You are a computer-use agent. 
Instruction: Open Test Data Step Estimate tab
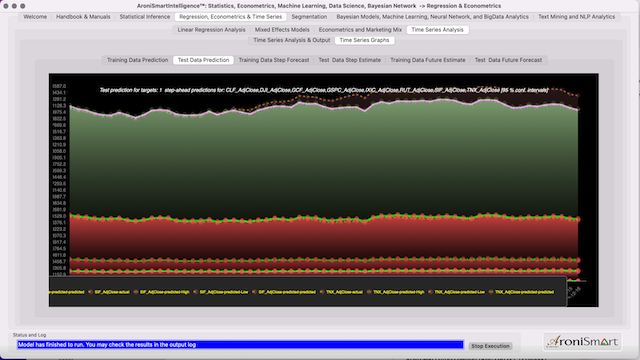(x=349, y=60)
